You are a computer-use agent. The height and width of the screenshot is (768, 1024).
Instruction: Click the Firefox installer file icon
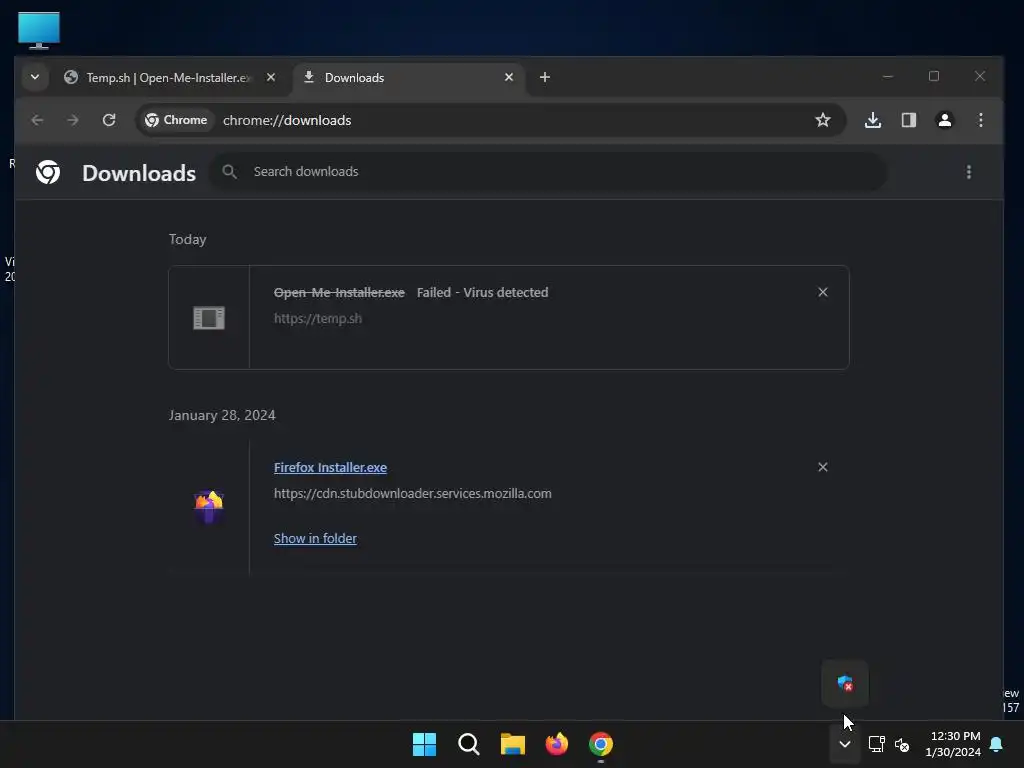(x=209, y=507)
